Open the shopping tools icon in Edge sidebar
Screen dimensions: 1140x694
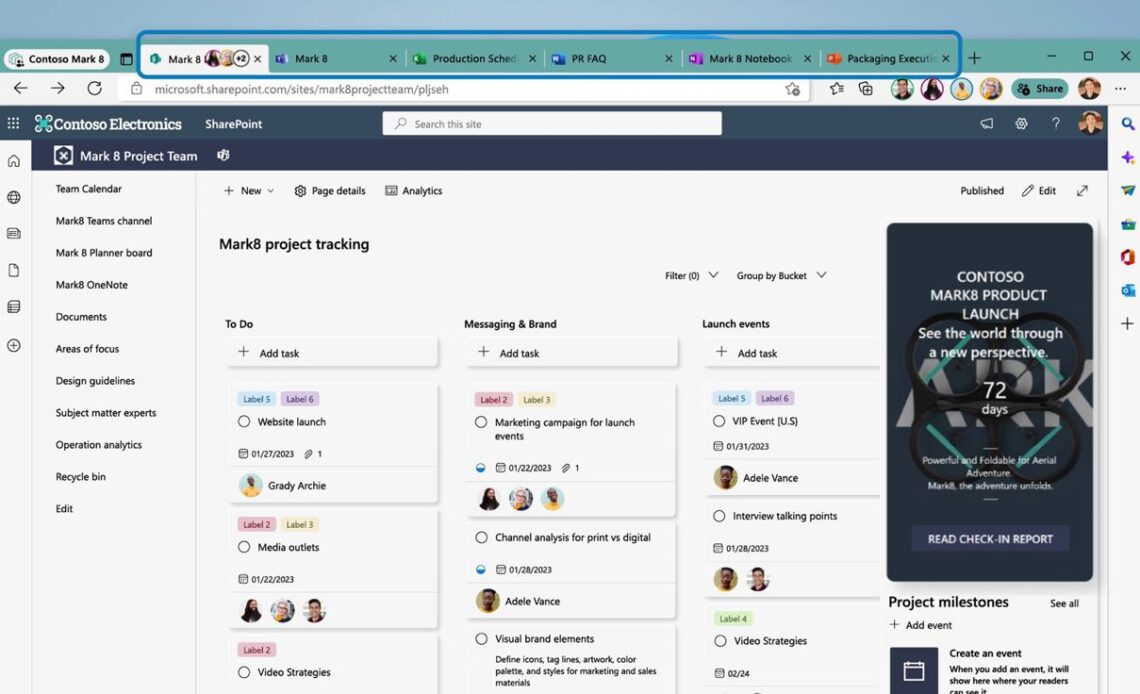point(1127,224)
